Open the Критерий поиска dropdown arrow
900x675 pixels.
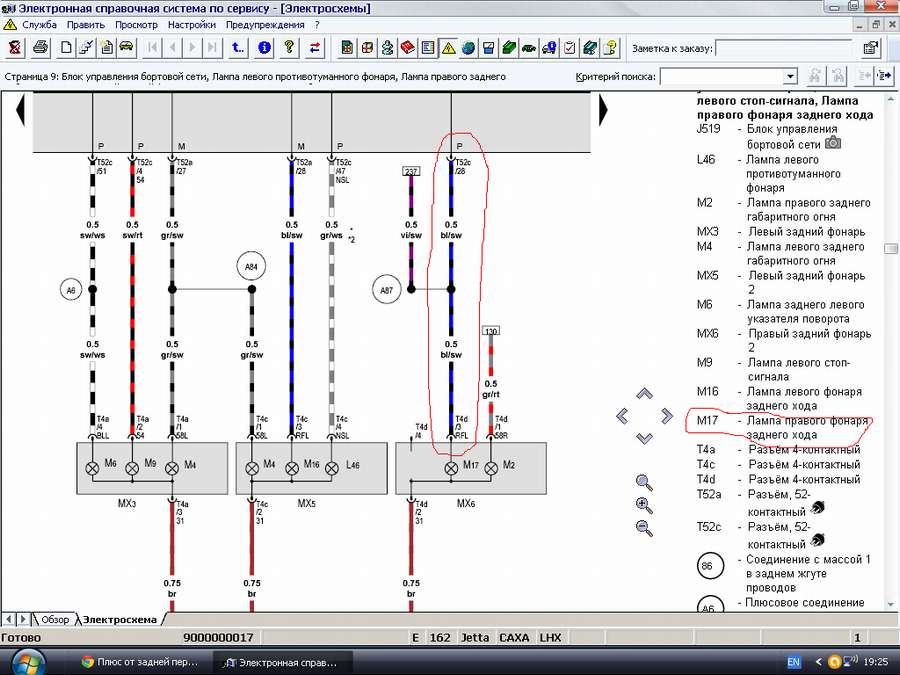[790, 76]
